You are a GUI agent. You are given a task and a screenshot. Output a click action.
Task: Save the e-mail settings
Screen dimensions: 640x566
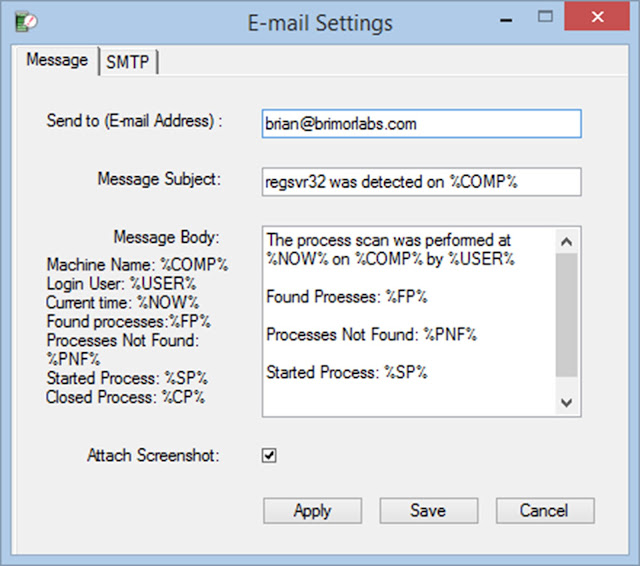pyautogui.click(x=427, y=511)
